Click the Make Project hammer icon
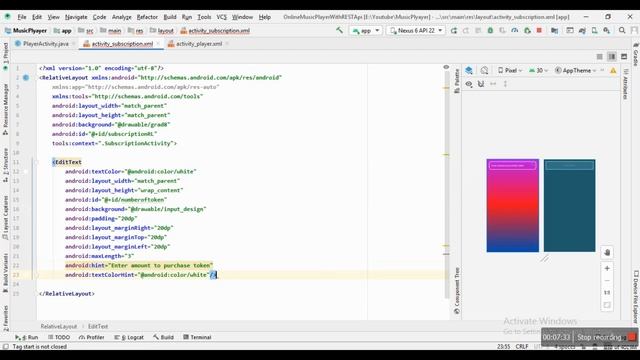Image resolution: width=640 pixels, height=360 pixels. [x=339, y=30]
